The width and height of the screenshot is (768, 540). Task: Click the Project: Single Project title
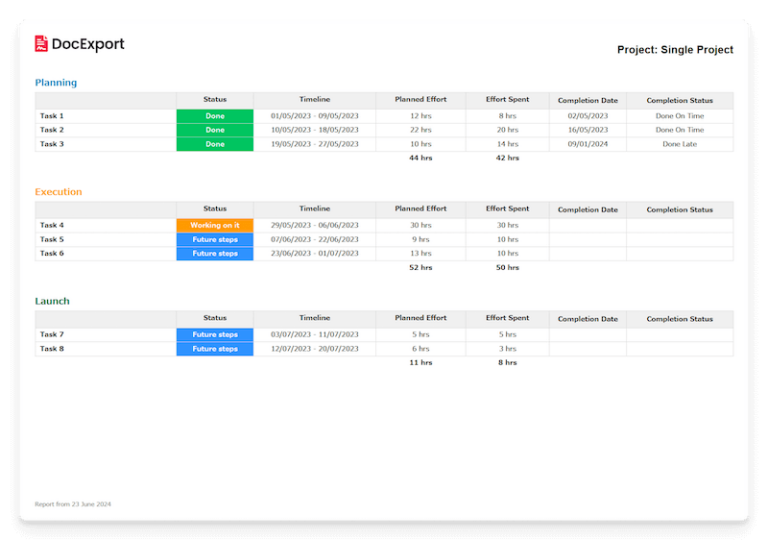(x=675, y=49)
